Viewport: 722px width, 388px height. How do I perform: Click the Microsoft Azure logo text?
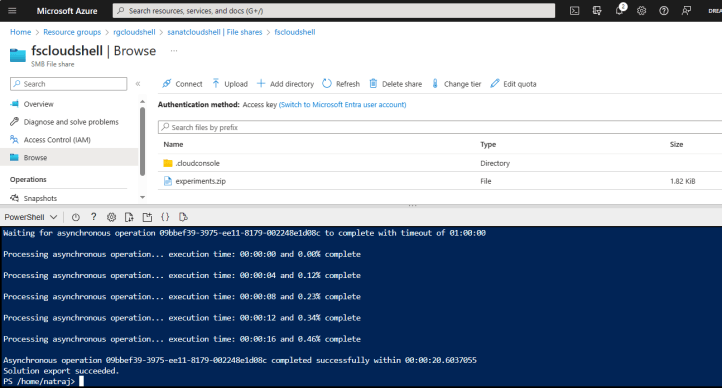pyautogui.click(x=67, y=11)
